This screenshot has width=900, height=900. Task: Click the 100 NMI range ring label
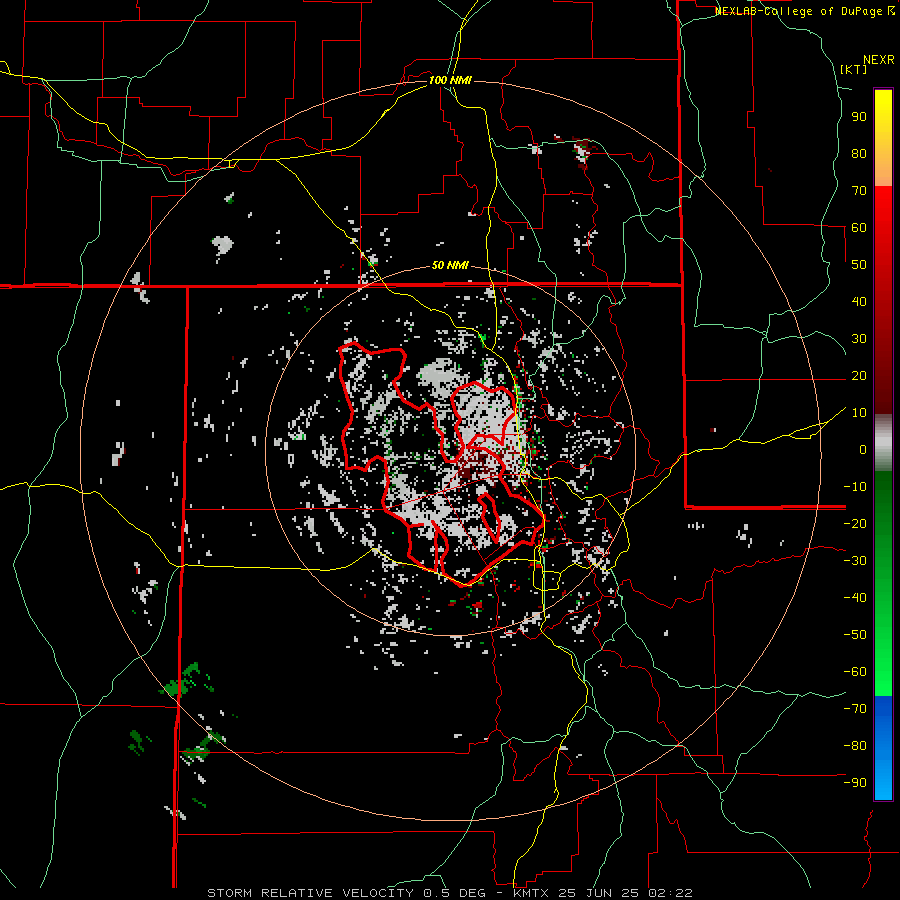tap(450, 80)
